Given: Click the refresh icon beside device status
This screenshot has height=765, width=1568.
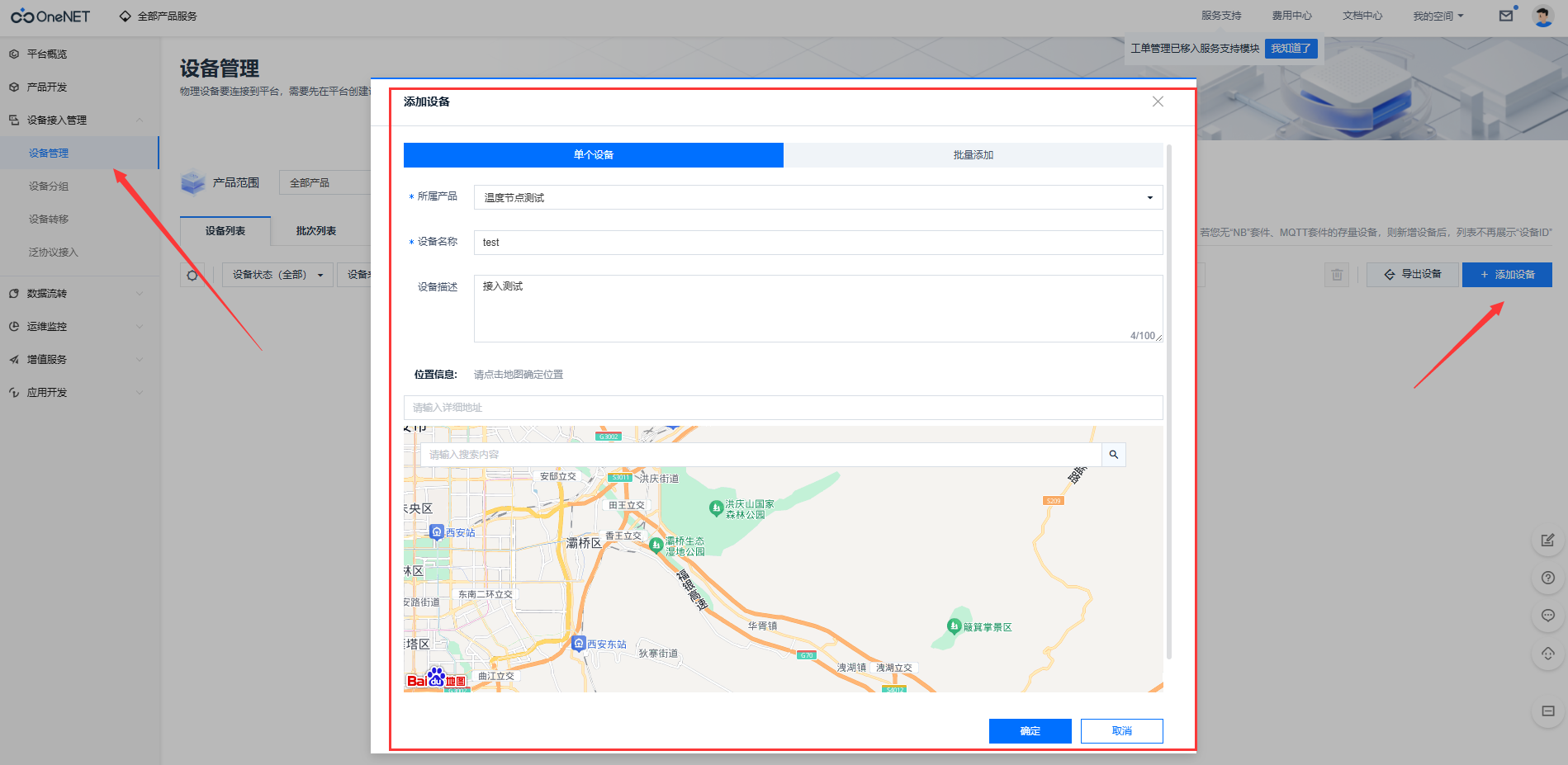Looking at the screenshot, I should pos(192,275).
